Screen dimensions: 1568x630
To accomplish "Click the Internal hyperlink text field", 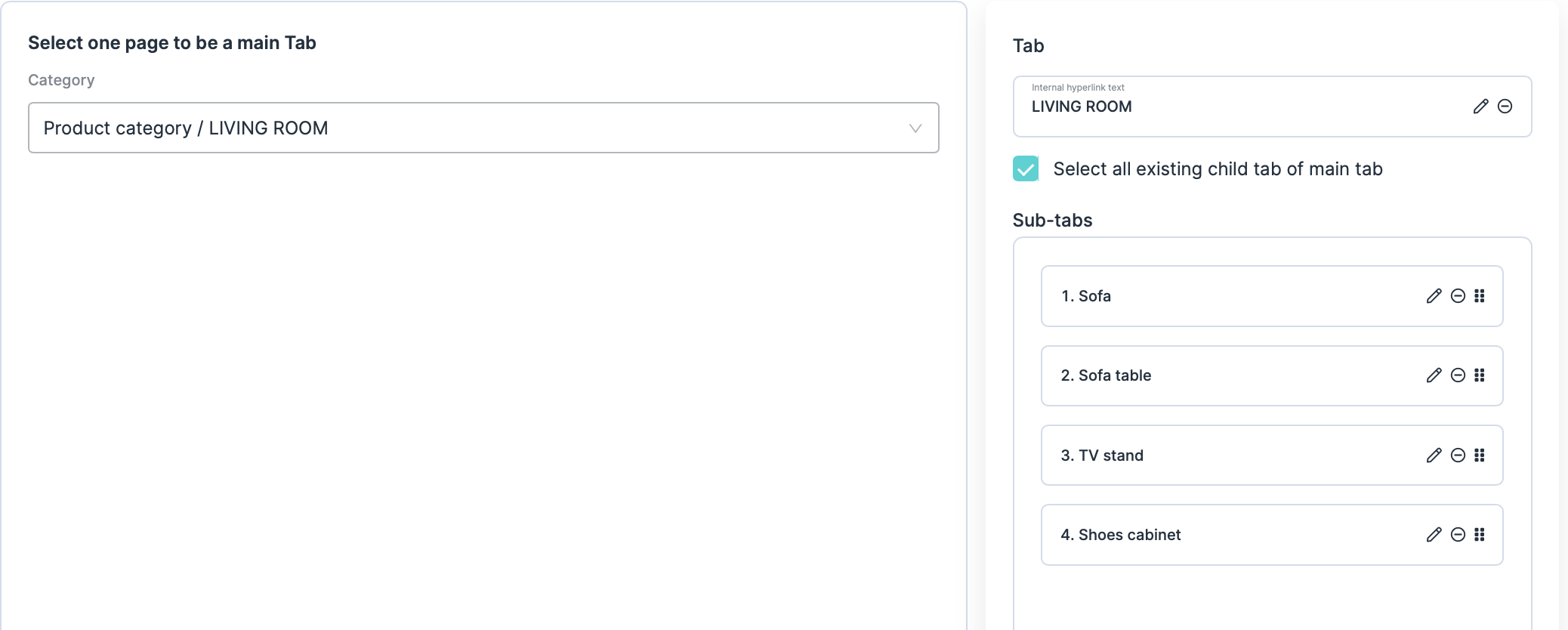I will tap(1239, 107).
